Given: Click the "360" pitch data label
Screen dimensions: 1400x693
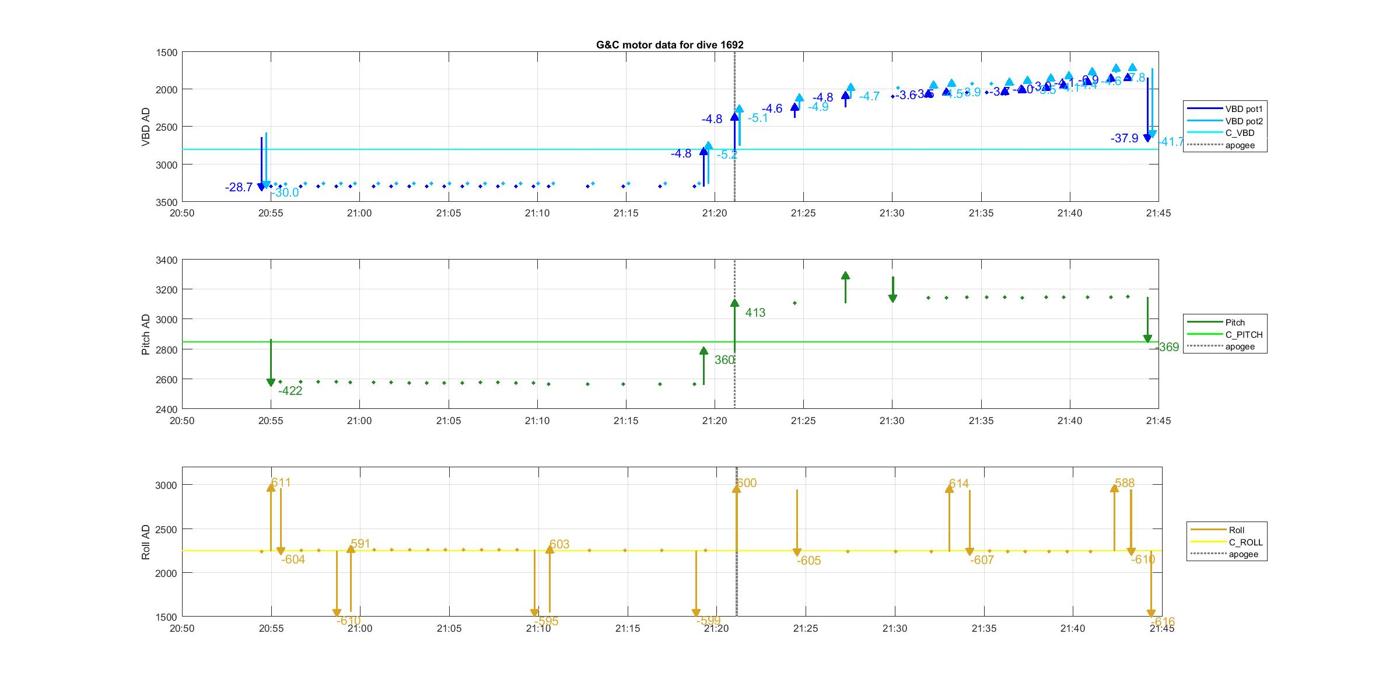Looking at the screenshot, I should (x=724, y=360).
